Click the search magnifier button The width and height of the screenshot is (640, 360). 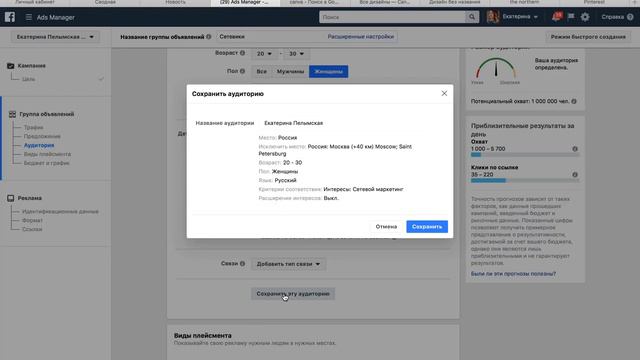(x=472, y=17)
